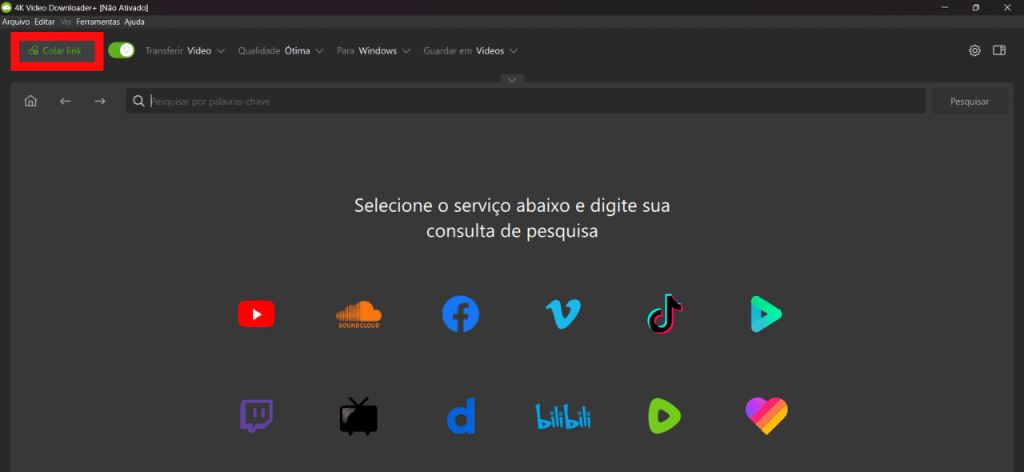Viewport: 1024px width, 472px height.
Task: Expand the Guardar em Vídeos dropdown
Action: point(471,50)
